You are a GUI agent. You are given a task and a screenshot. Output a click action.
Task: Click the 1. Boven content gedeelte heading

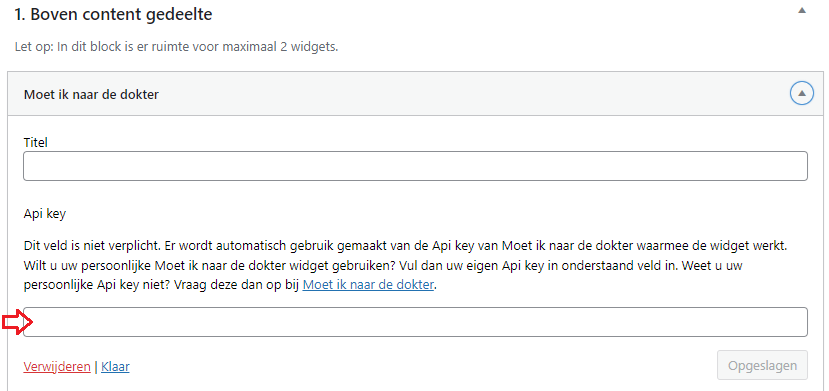click(113, 14)
